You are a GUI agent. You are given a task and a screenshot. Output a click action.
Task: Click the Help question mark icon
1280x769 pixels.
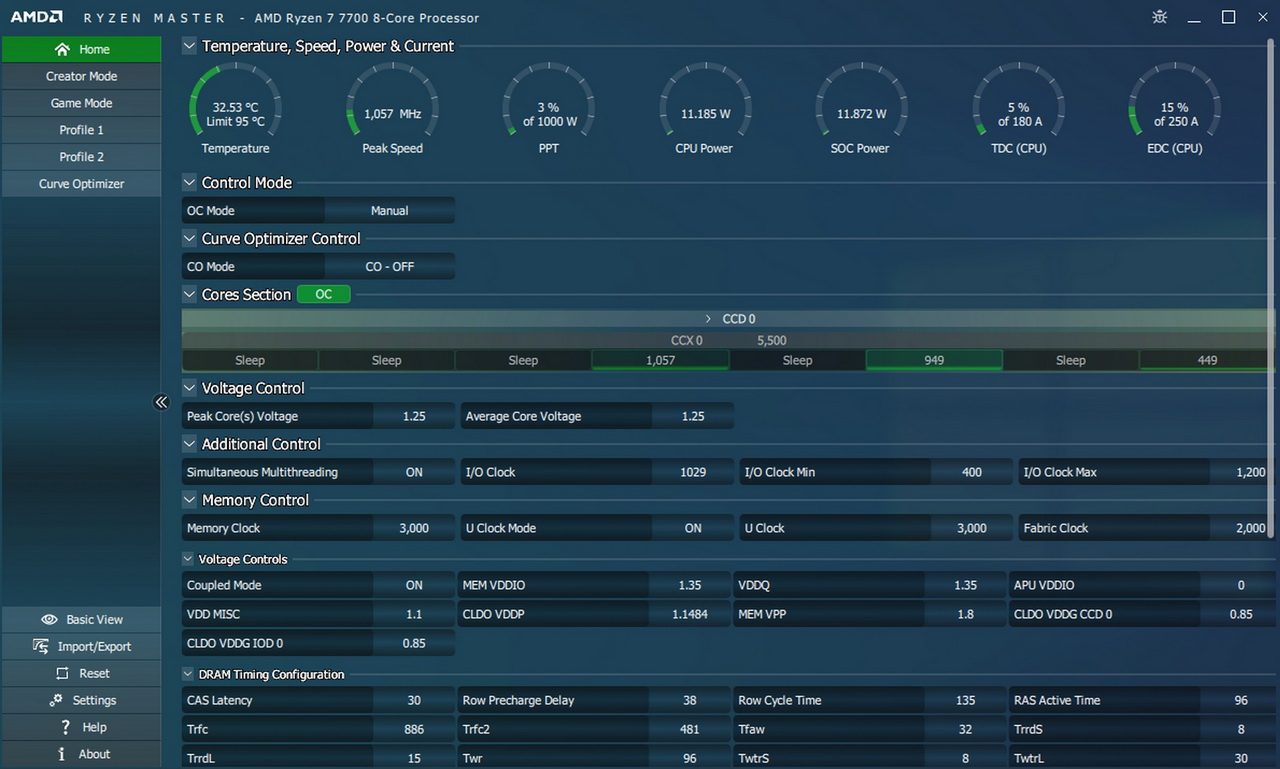click(x=65, y=727)
